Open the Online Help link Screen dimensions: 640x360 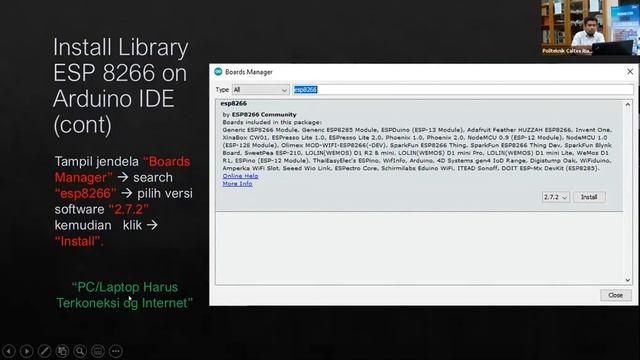pos(240,176)
